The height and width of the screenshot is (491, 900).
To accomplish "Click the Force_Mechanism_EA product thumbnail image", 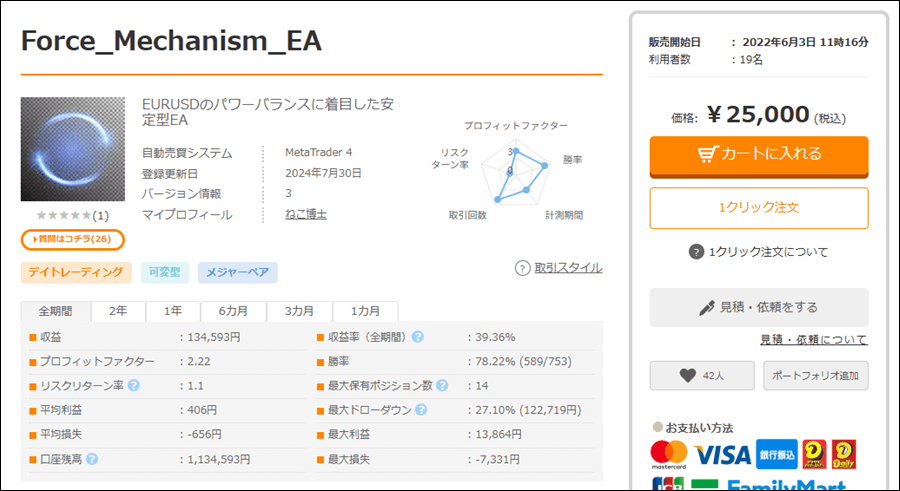I will coord(73,149).
